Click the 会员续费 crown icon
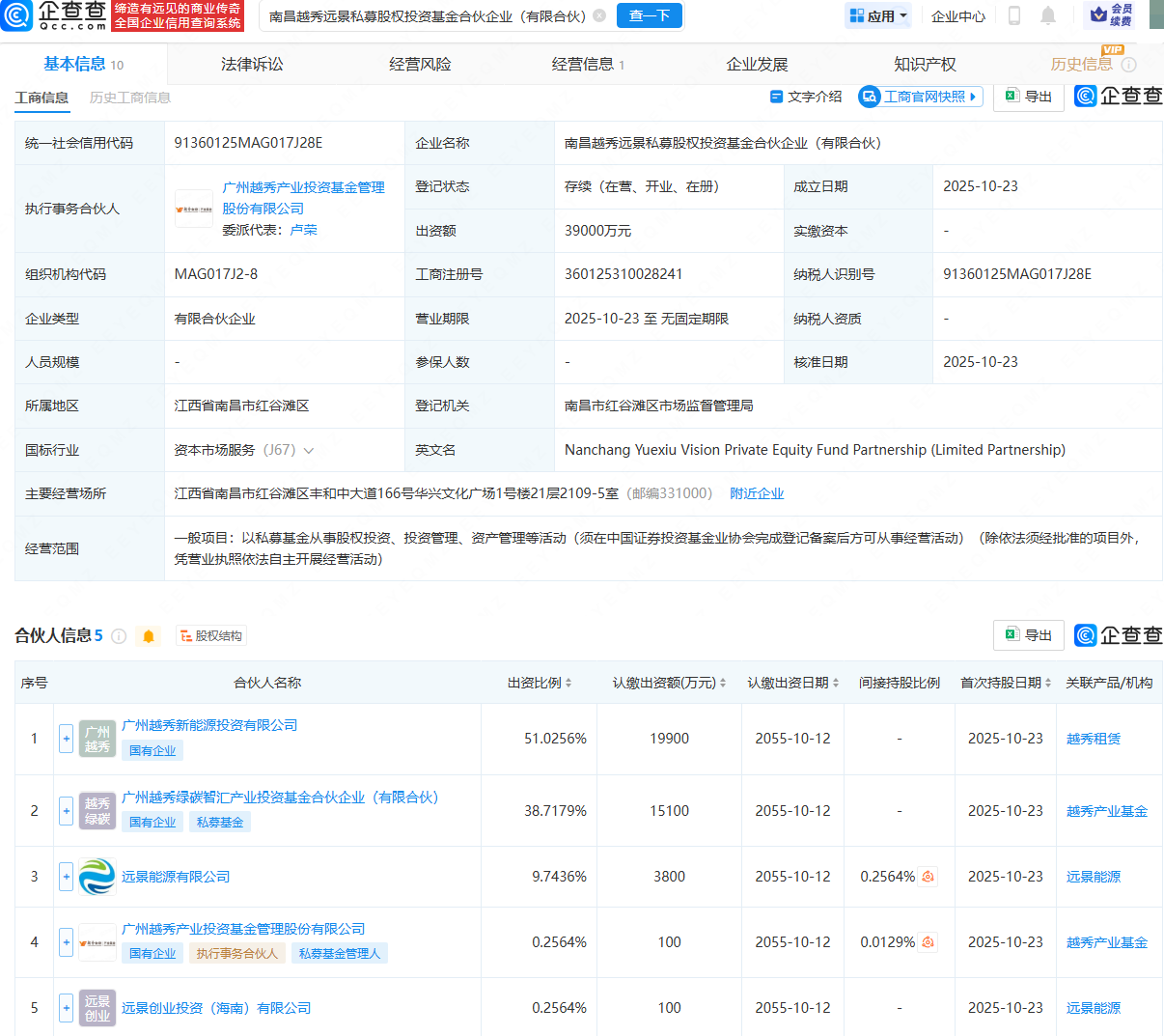Viewport: 1164px width, 1036px height. pyautogui.click(x=1098, y=15)
